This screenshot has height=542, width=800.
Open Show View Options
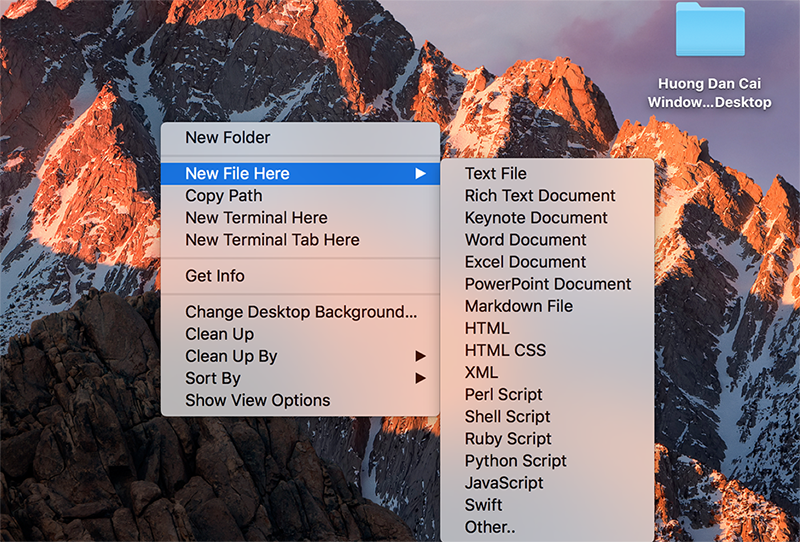[x=258, y=400]
